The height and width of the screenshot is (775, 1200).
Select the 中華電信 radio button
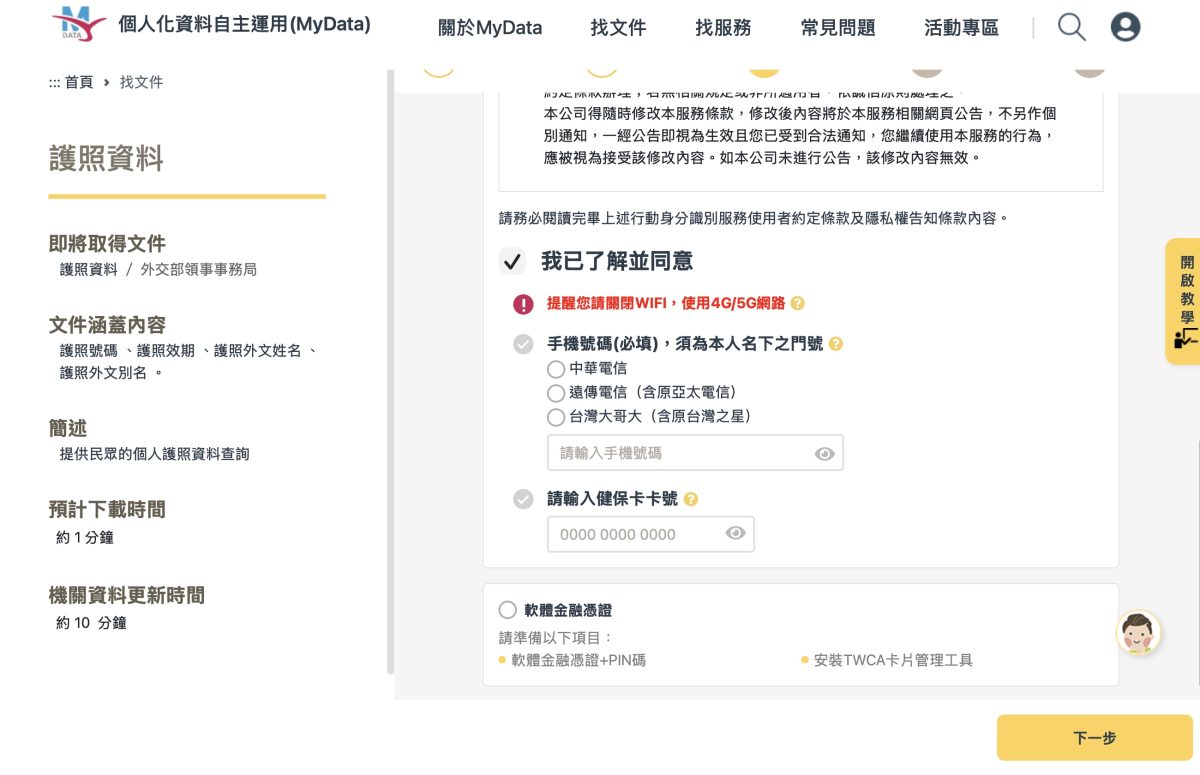coord(556,369)
